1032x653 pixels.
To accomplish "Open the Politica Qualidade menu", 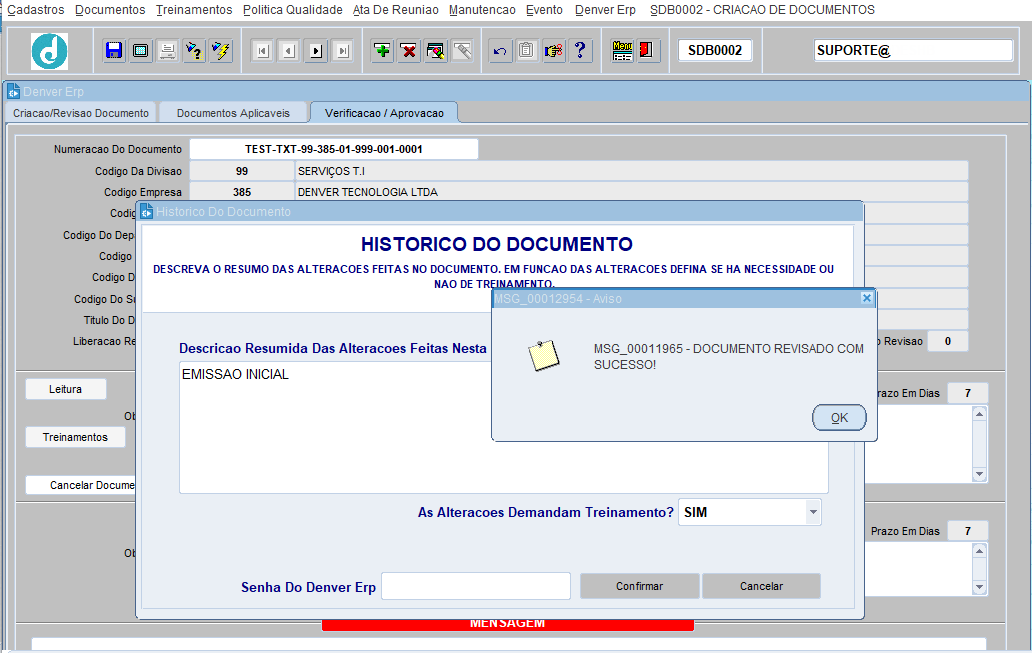I will (292, 10).
